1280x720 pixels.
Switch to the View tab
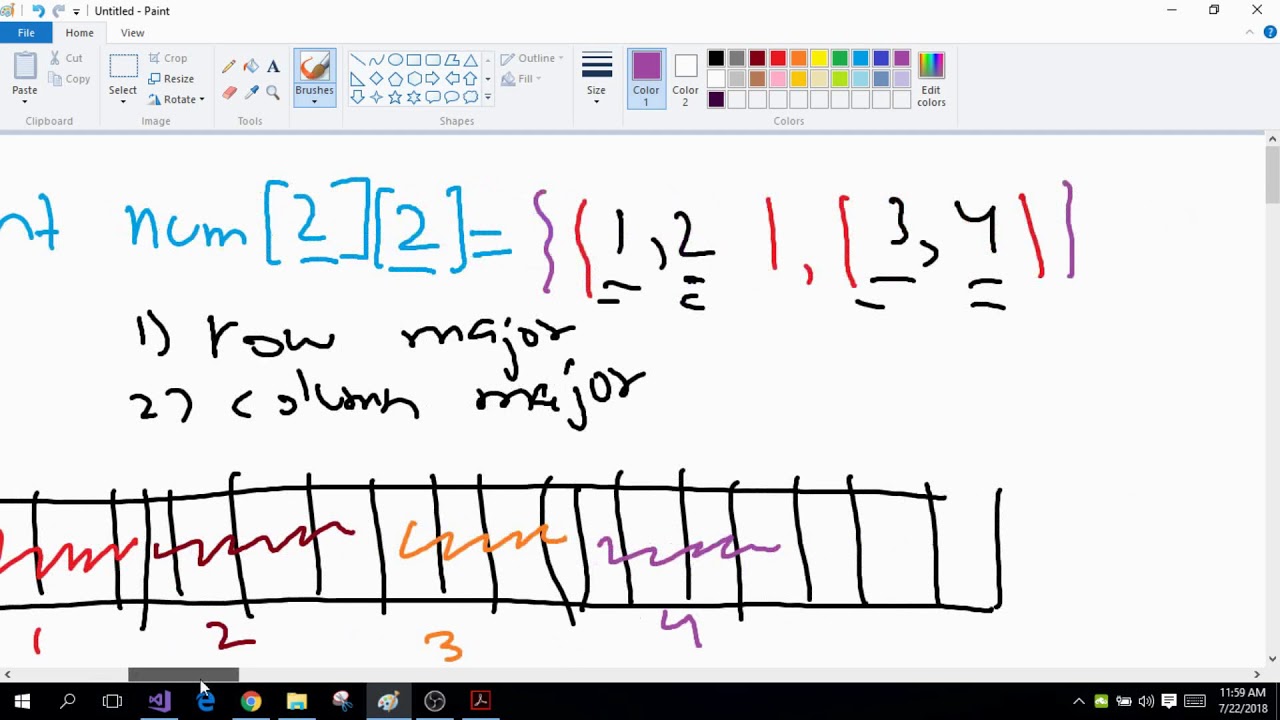[x=132, y=33]
